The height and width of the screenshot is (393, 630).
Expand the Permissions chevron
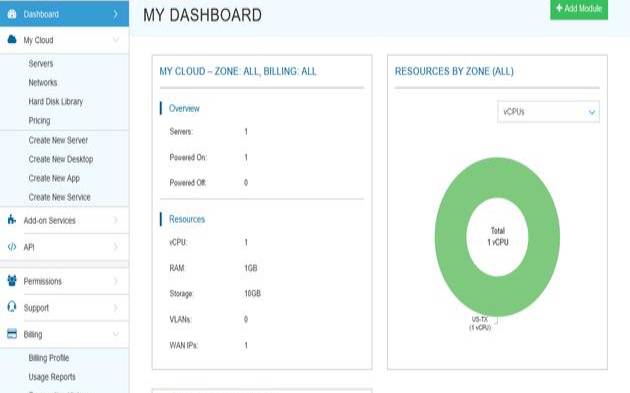pos(116,281)
